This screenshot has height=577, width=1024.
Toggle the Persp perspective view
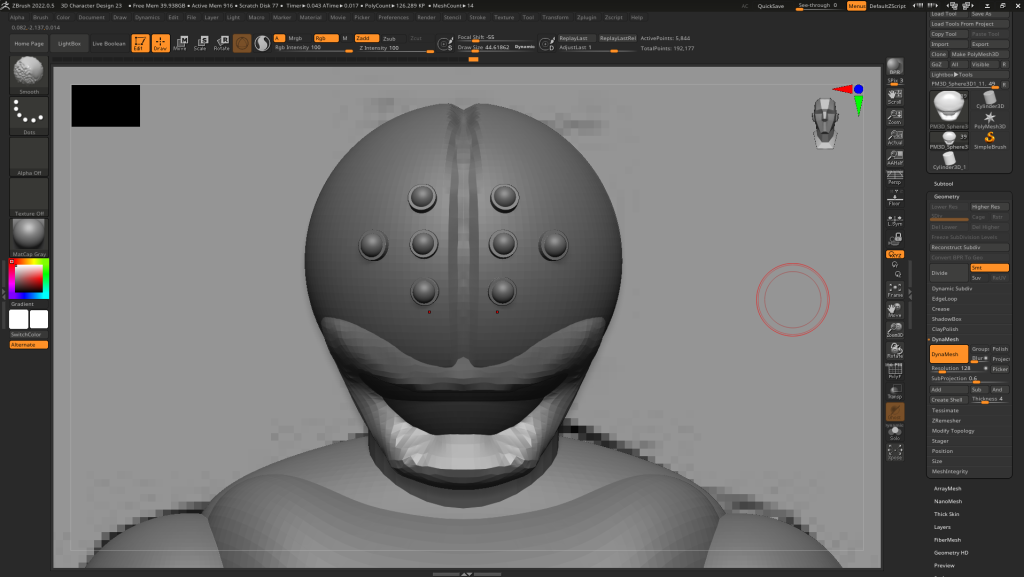coord(895,178)
